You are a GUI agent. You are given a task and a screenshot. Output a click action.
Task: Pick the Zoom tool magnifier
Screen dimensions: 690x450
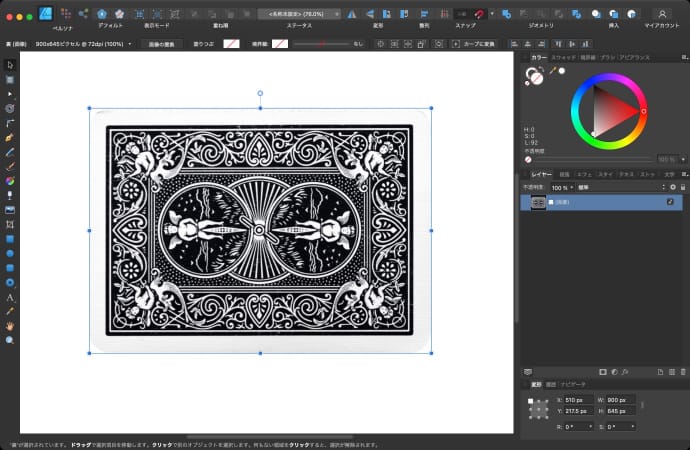10,340
